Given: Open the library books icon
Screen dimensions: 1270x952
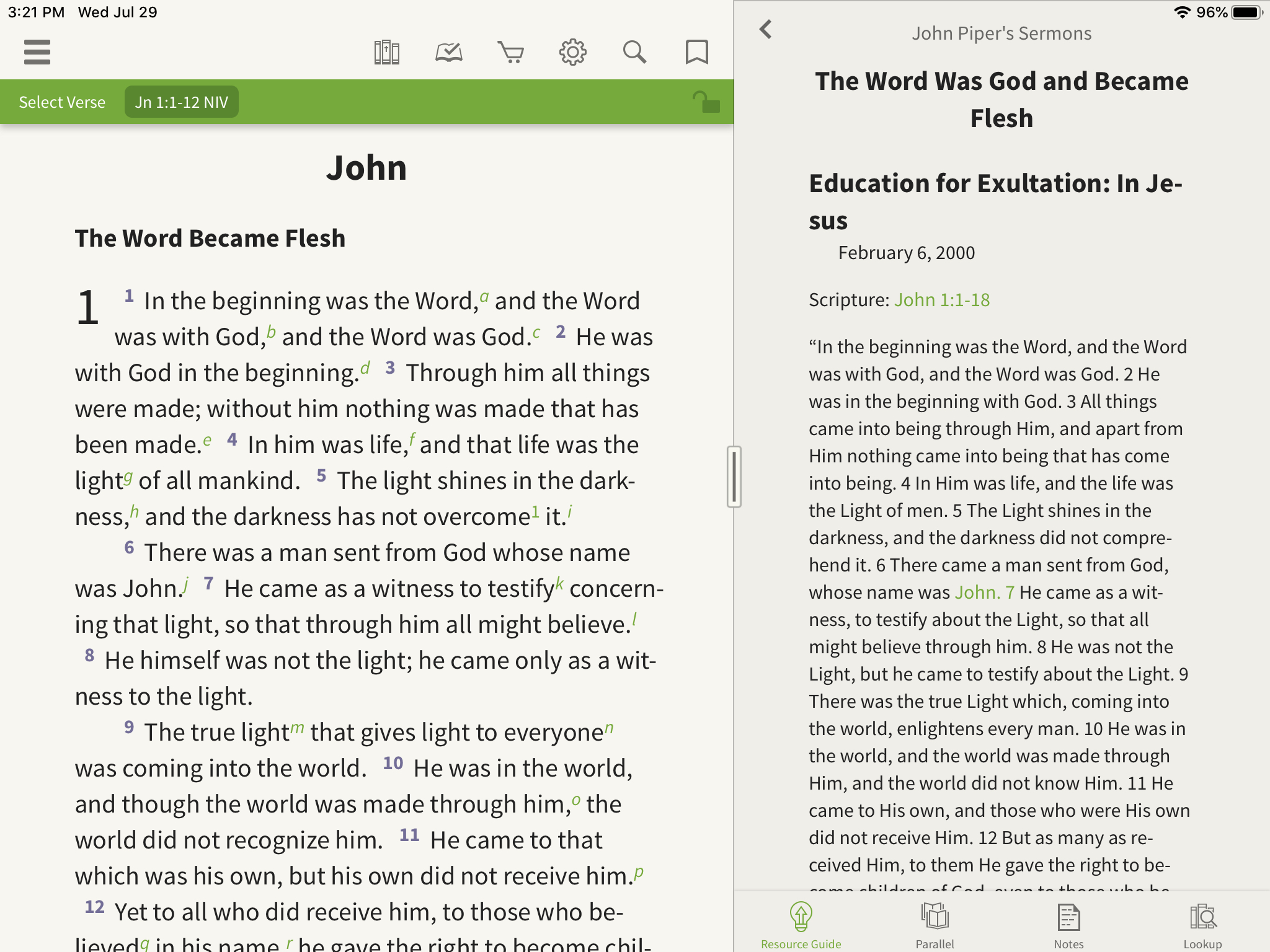Looking at the screenshot, I should [x=386, y=52].
